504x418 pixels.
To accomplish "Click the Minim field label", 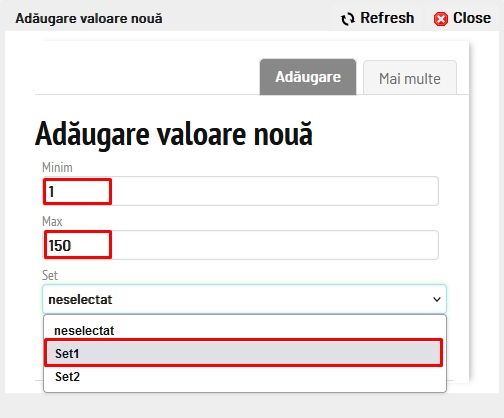I will coord(57,167).
